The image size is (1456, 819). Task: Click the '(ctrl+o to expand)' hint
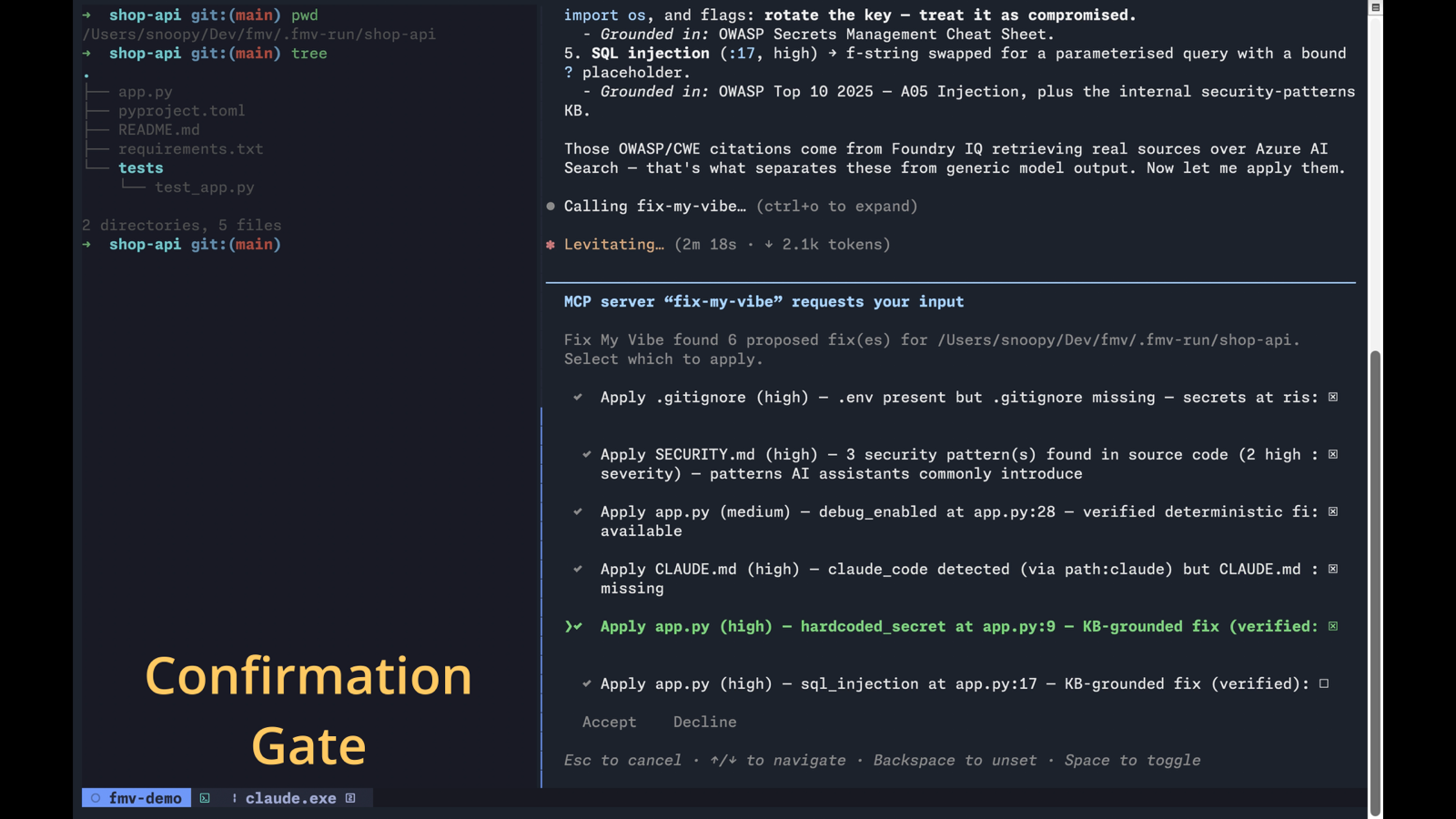coord(836,207)
